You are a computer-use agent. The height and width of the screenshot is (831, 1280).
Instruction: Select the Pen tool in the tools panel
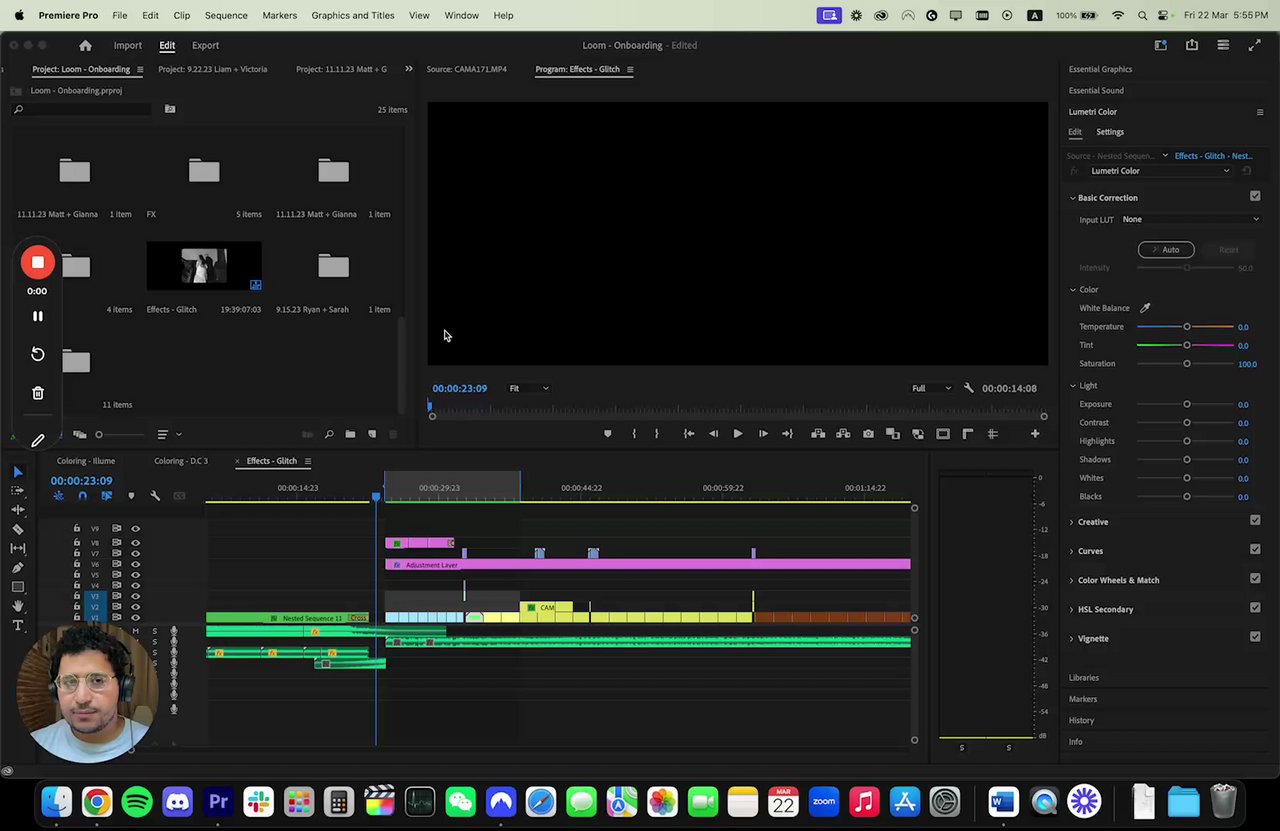[18, 568]
